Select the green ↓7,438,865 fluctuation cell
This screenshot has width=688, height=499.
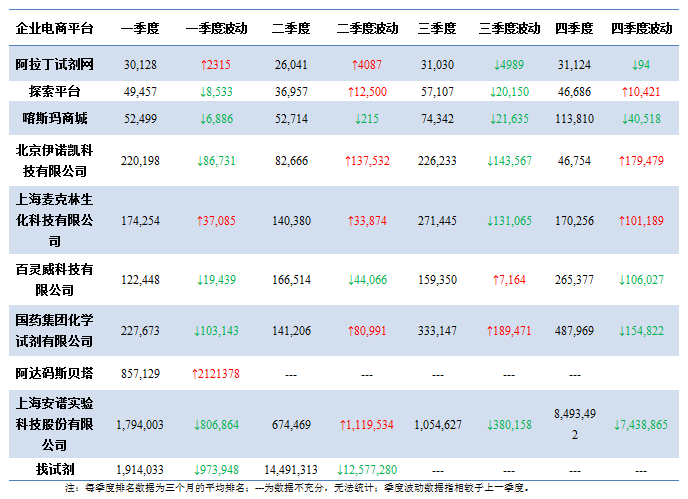[641, 424]
